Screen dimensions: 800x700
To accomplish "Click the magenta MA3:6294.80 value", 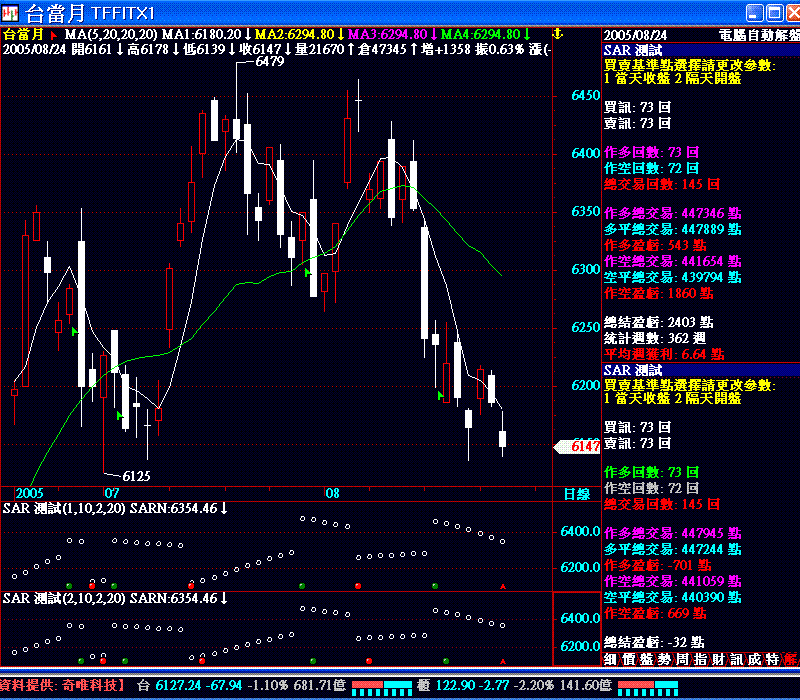I will (387, 35).
